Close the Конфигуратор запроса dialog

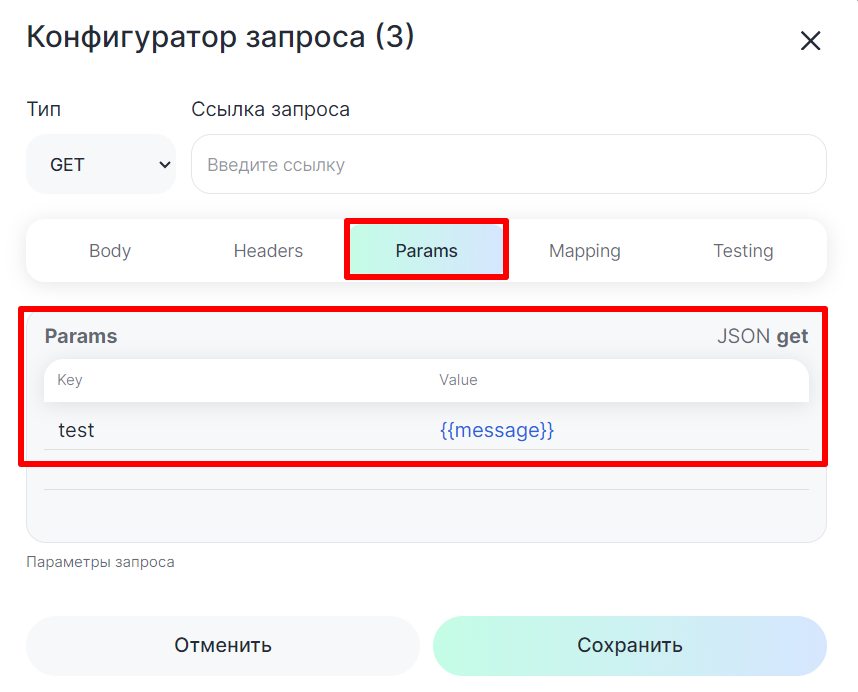coord(810,41)
